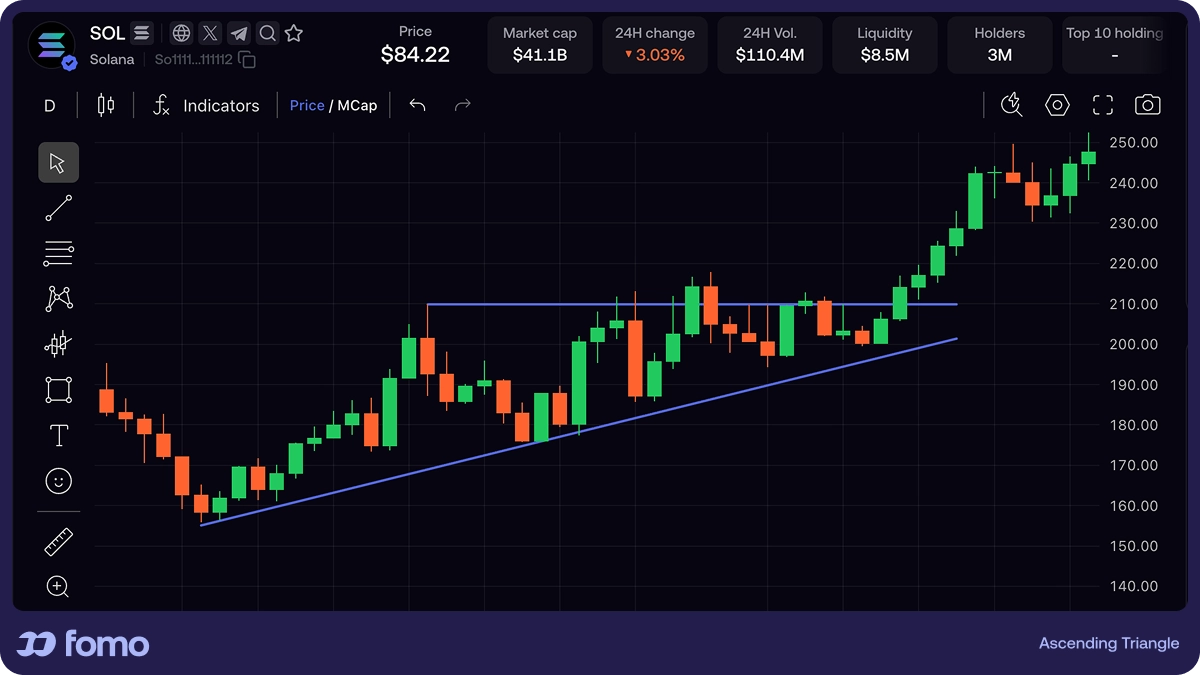Click the 200.00 price axis label
1200x675 pixels.
pos(1134,344)
